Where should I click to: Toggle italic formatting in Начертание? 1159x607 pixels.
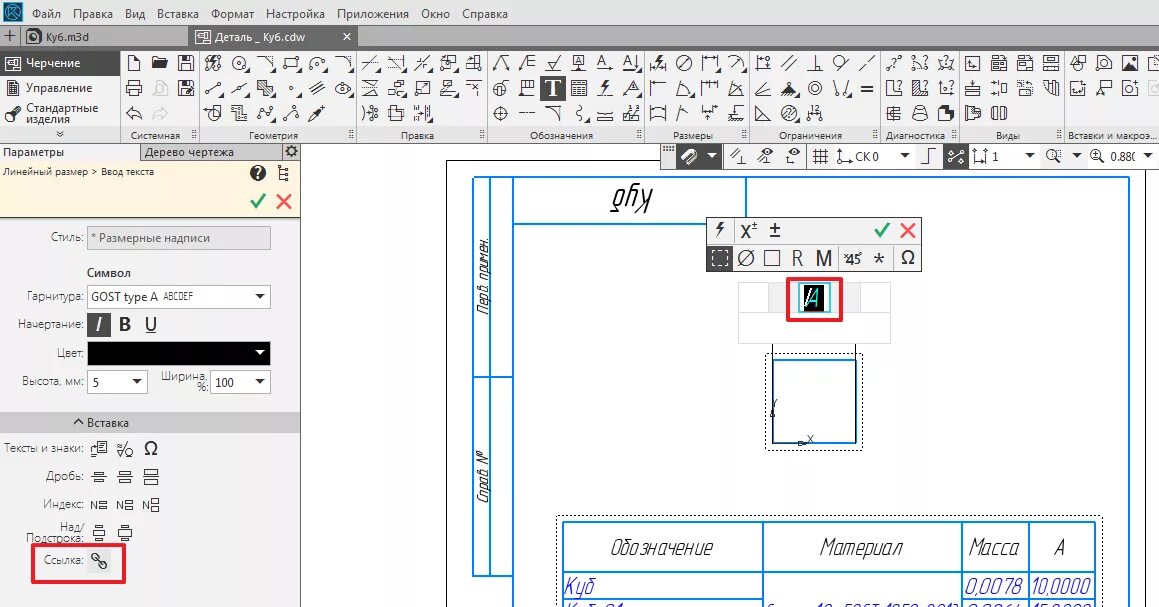coord(99,325)
